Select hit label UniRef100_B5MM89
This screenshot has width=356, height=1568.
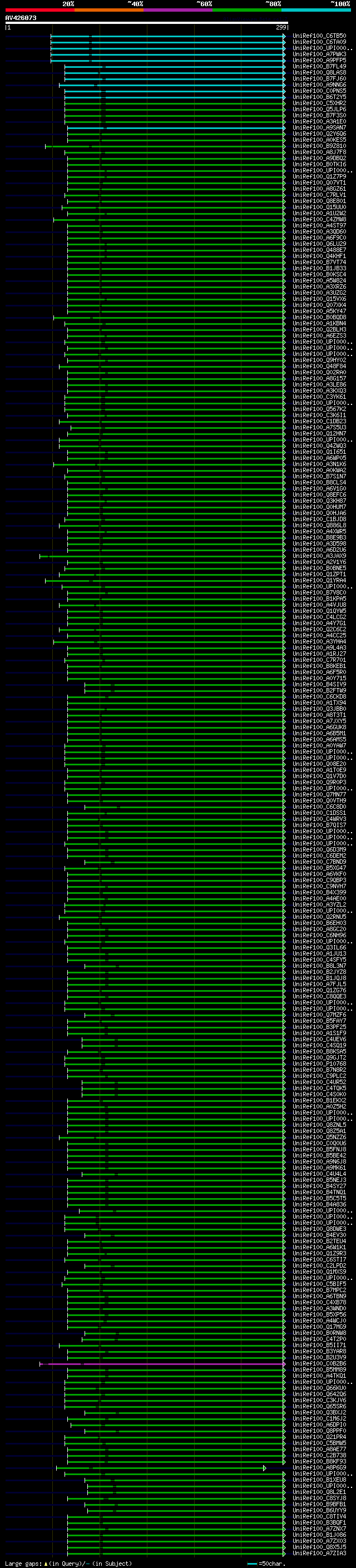point(319,1369)
